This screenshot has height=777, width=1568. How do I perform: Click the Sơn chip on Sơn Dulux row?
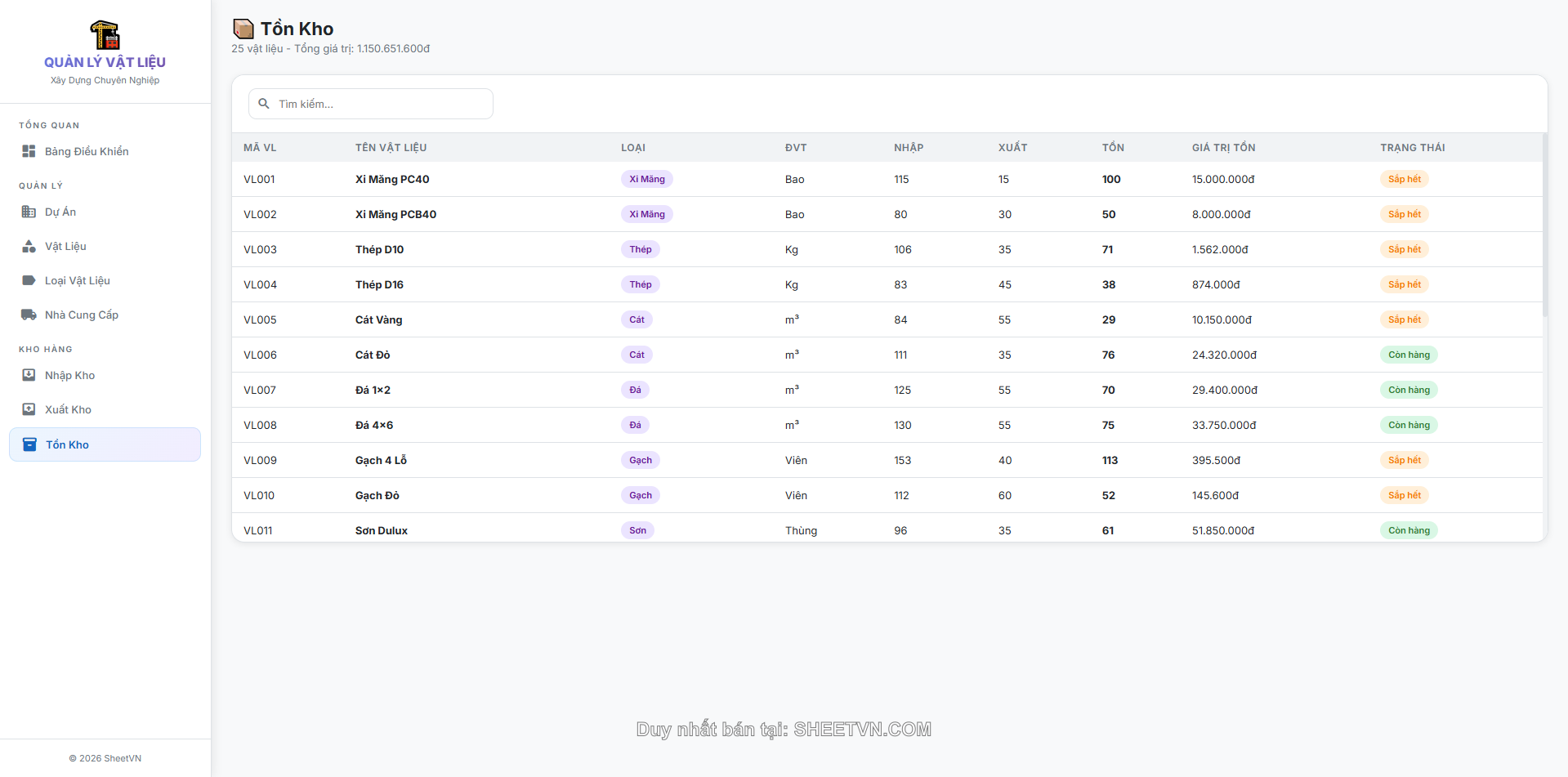click(637, 530)
